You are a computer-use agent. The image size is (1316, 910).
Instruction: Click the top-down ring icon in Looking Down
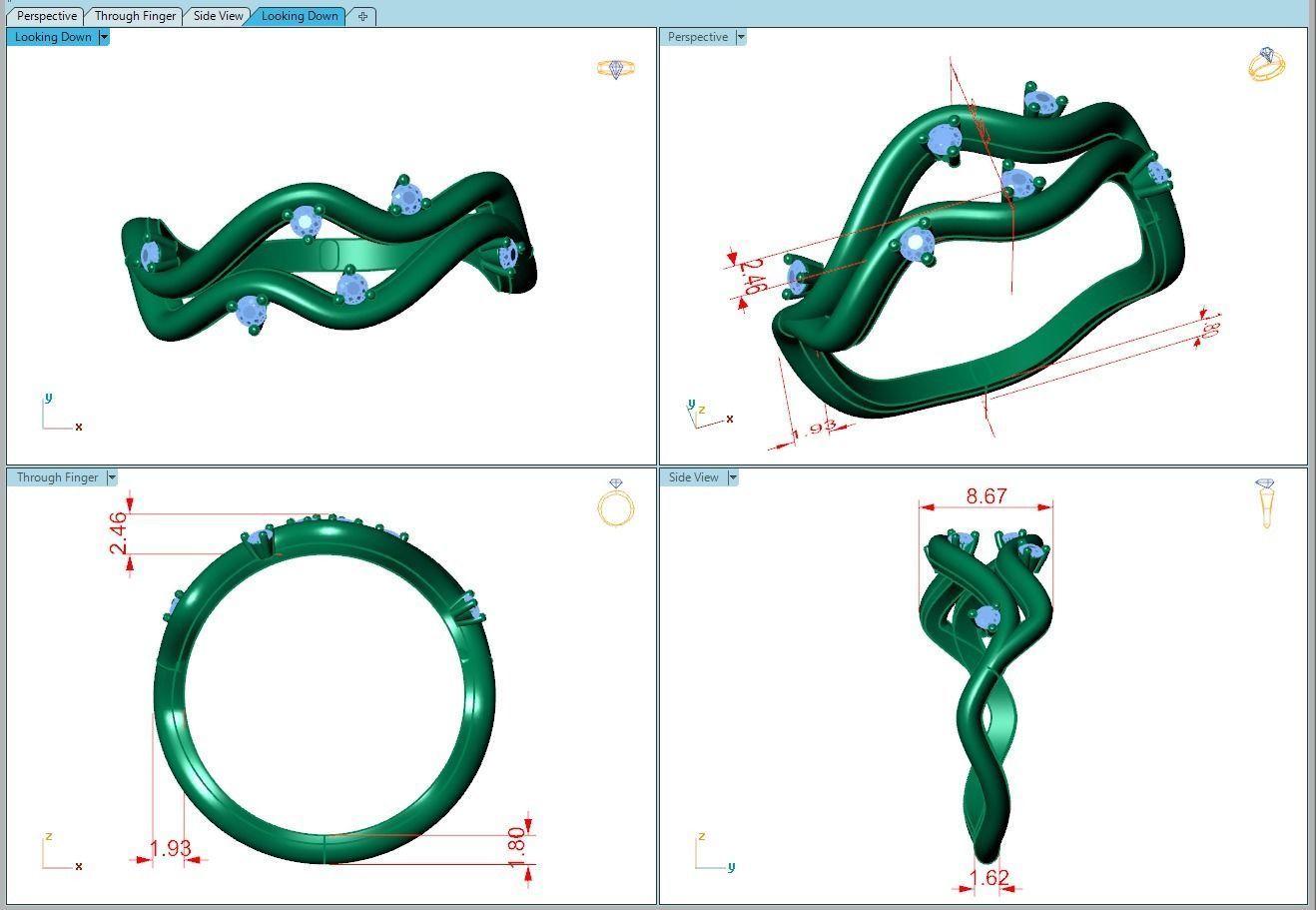(x=616, y=69)
